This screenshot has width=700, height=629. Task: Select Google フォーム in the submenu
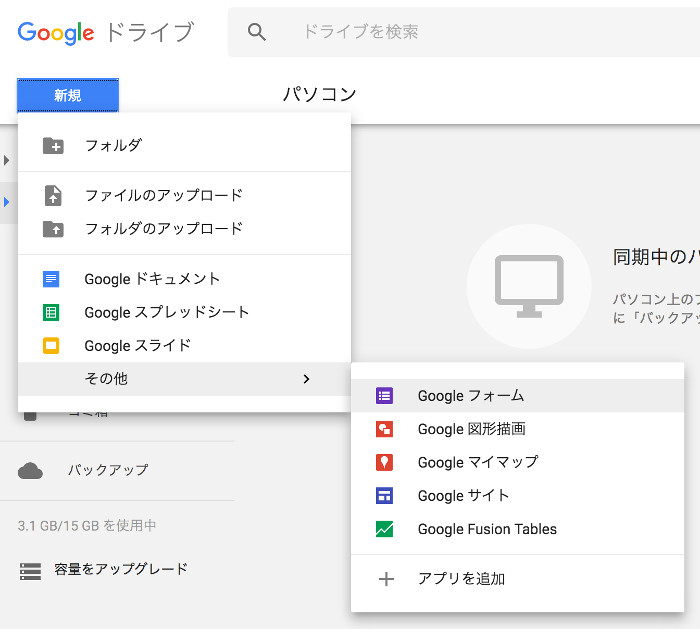pos(517,396)
